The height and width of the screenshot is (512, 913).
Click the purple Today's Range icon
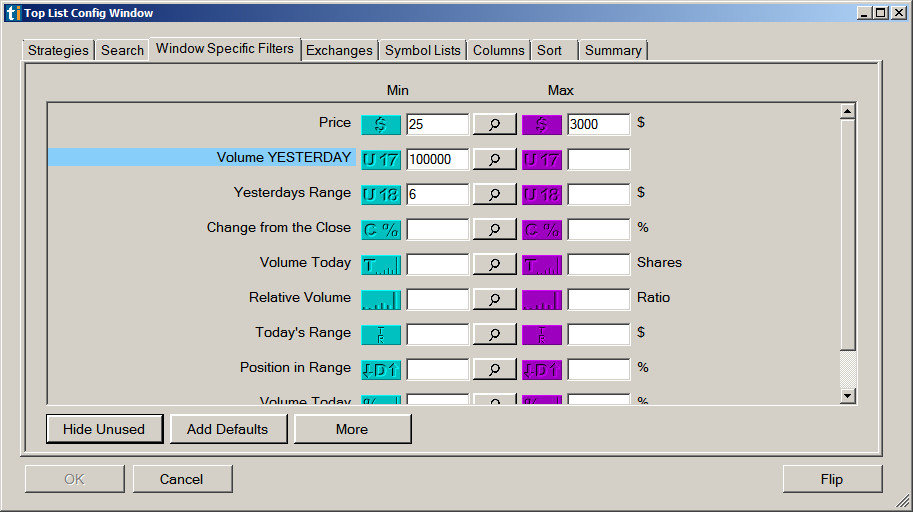click(542, 334)
